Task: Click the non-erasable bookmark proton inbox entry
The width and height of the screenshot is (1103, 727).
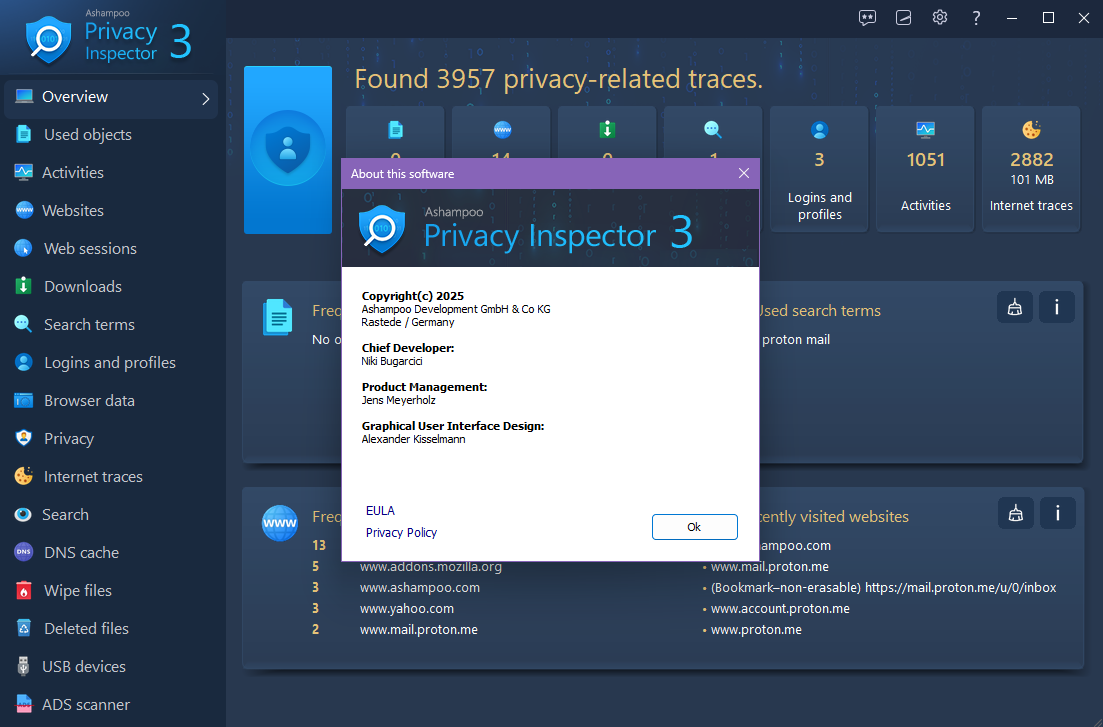Action: coord(884,587)
